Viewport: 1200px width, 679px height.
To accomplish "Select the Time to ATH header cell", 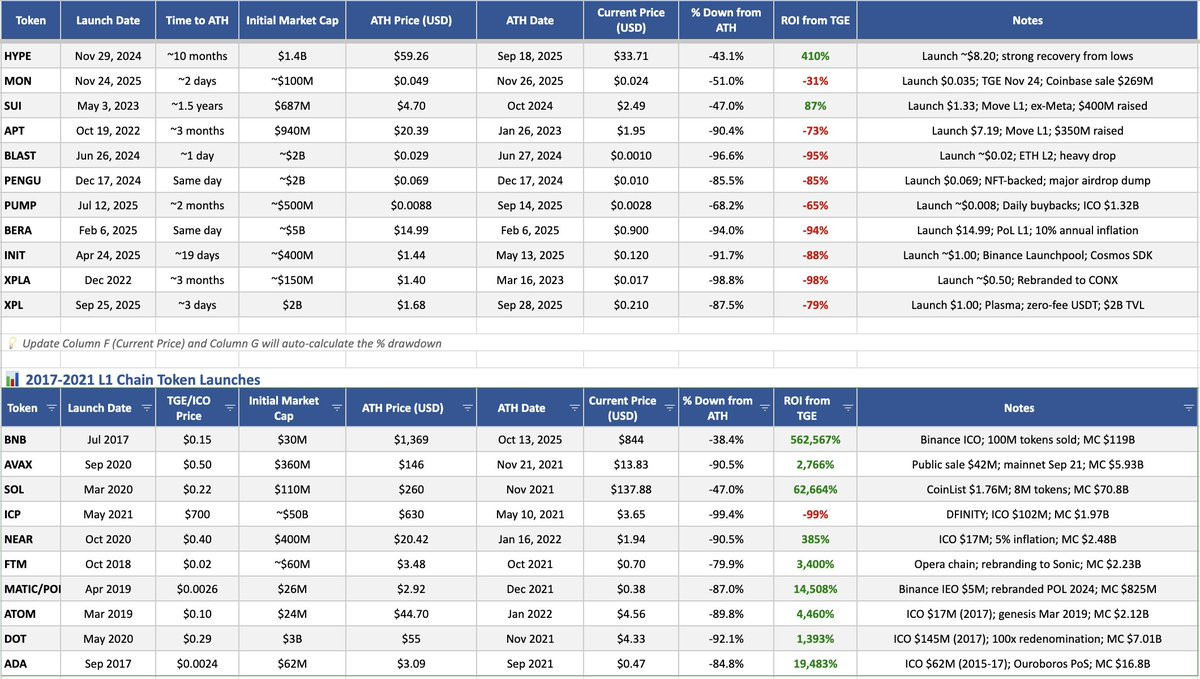I will (x=198, y=20).
